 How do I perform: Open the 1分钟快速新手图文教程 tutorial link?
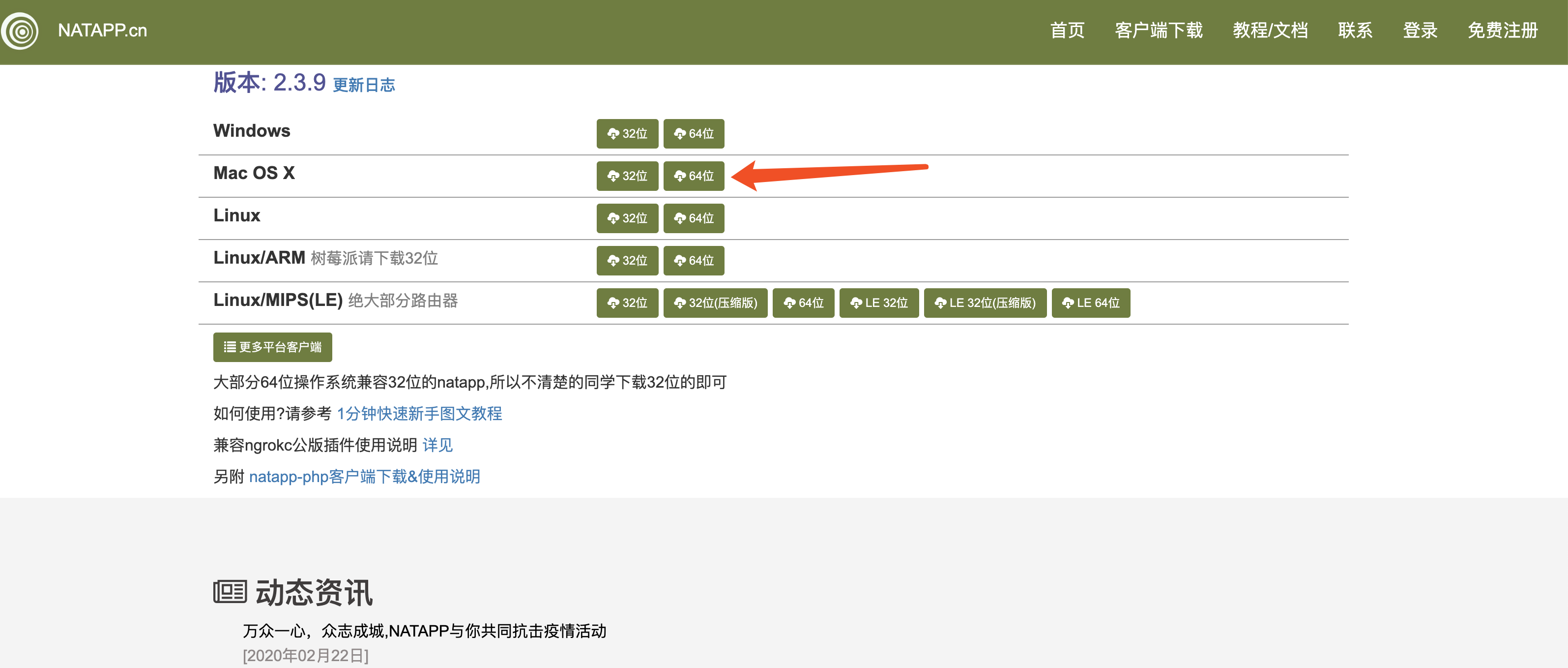[419, 414]
